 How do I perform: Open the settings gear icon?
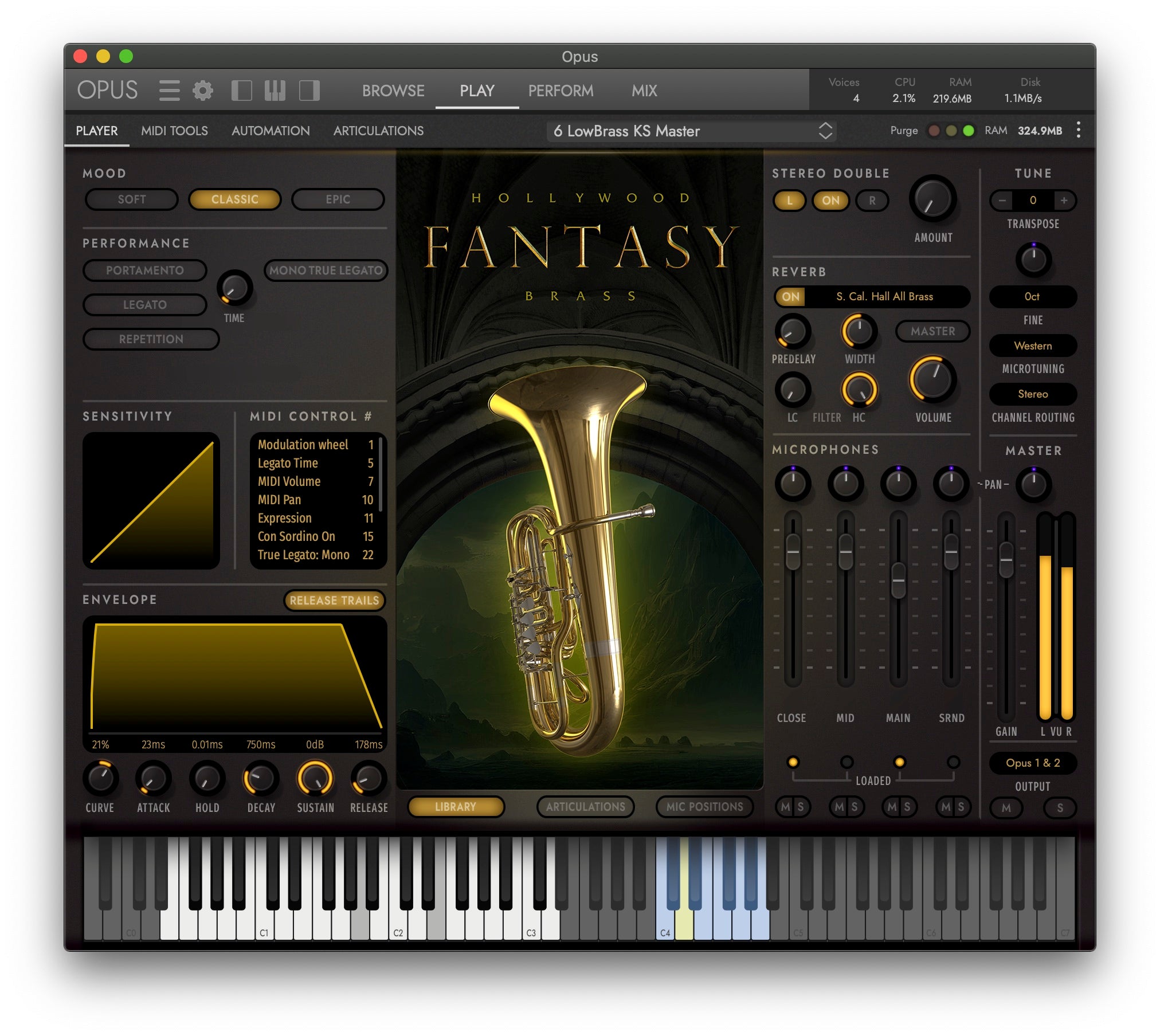(x=202, y=91)
